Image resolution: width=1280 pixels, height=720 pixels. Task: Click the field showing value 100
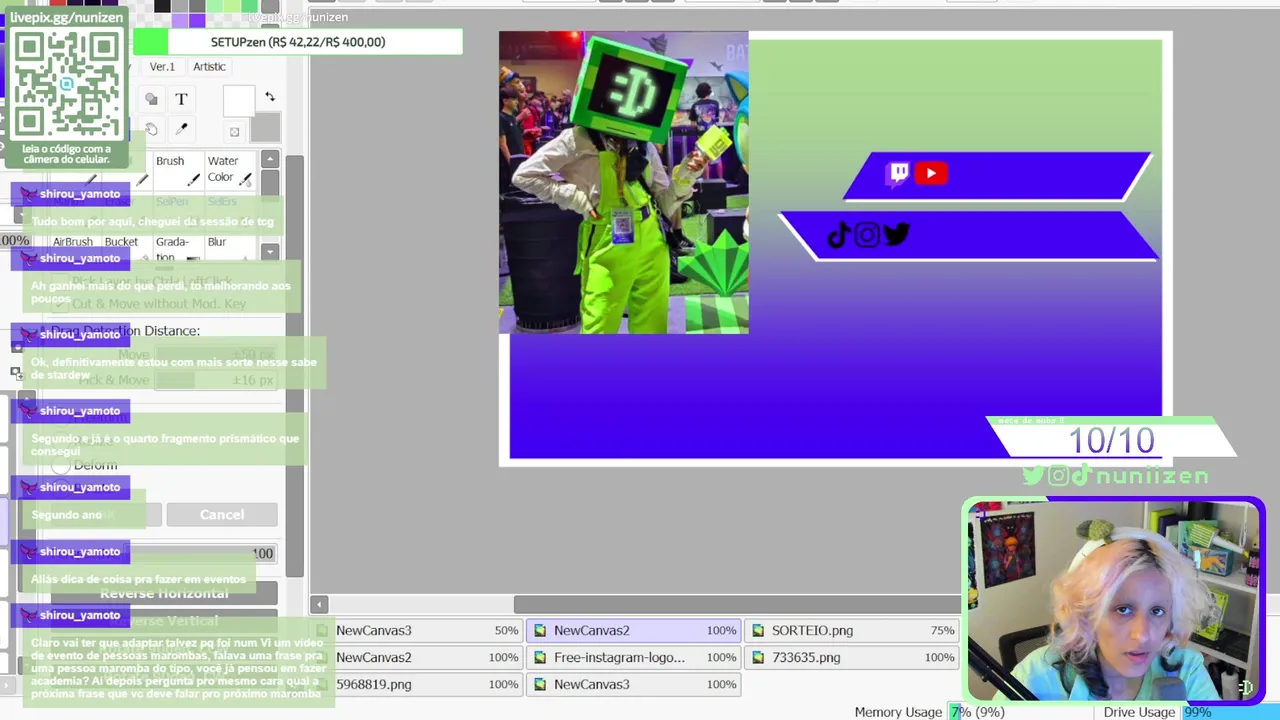pos(200,553)
